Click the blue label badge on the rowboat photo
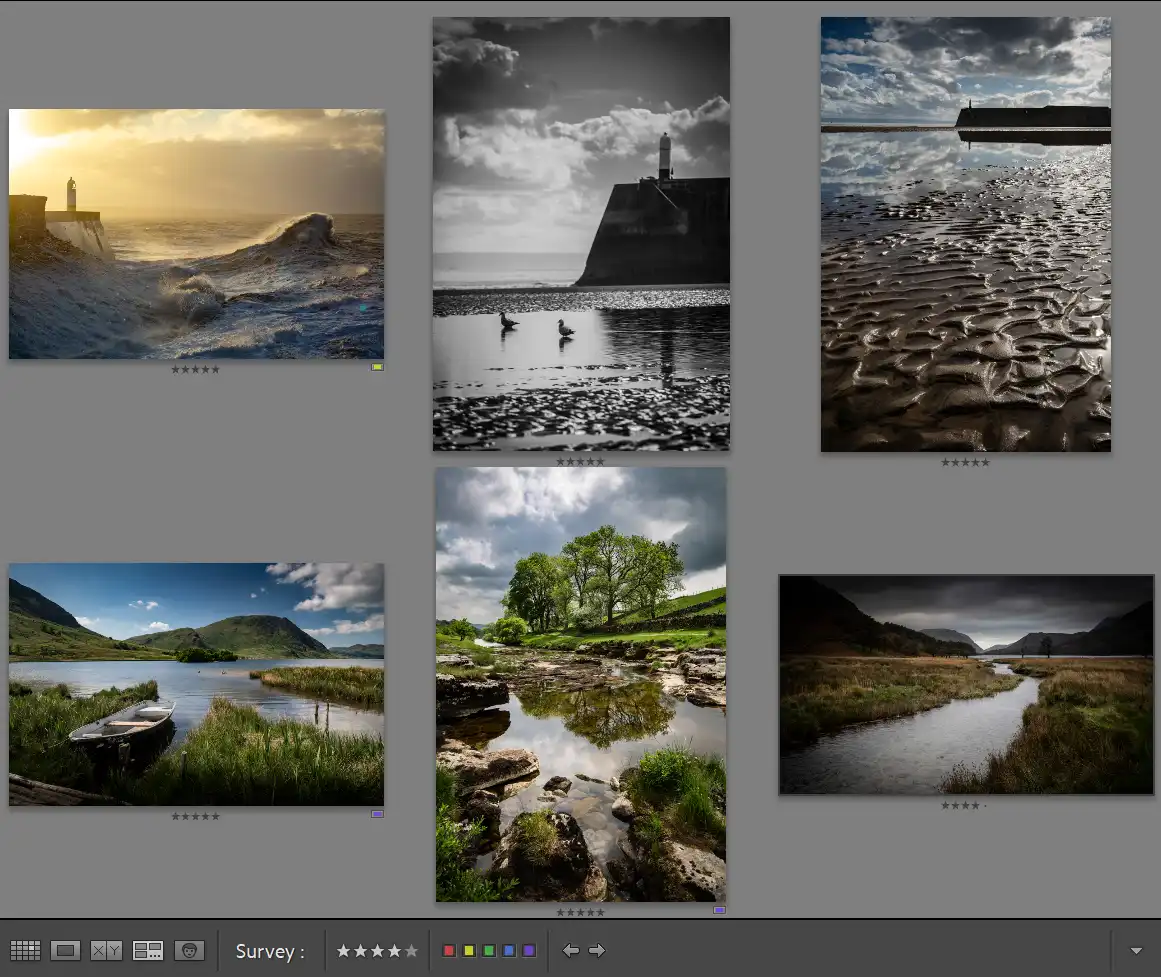 [377, 813]
